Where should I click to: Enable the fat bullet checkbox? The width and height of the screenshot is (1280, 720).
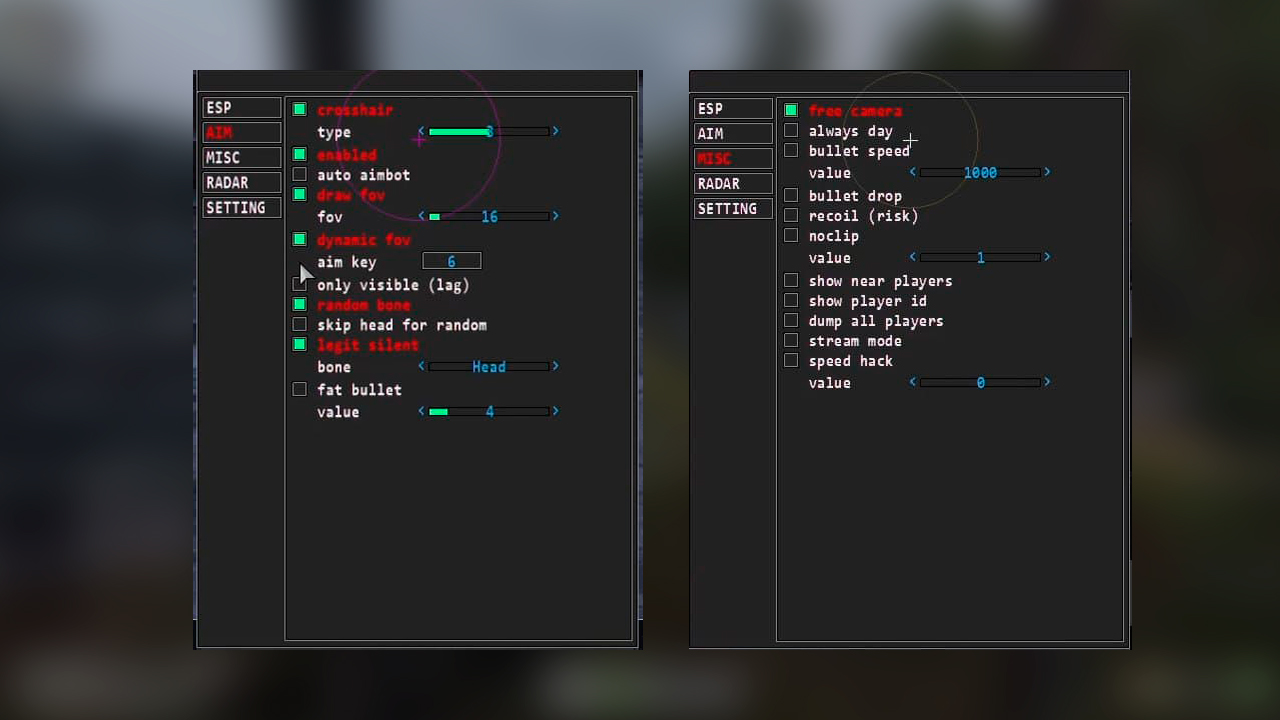coord(299,390)
